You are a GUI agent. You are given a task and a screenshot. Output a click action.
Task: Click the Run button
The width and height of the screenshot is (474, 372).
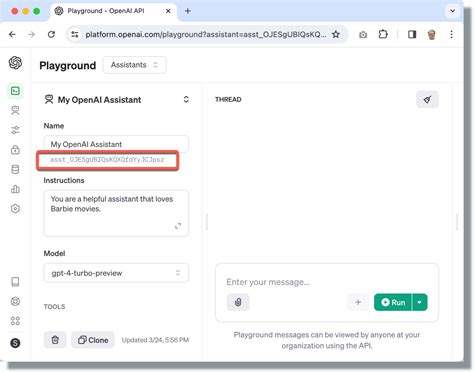pyautogui.click(x=393, y=302)
